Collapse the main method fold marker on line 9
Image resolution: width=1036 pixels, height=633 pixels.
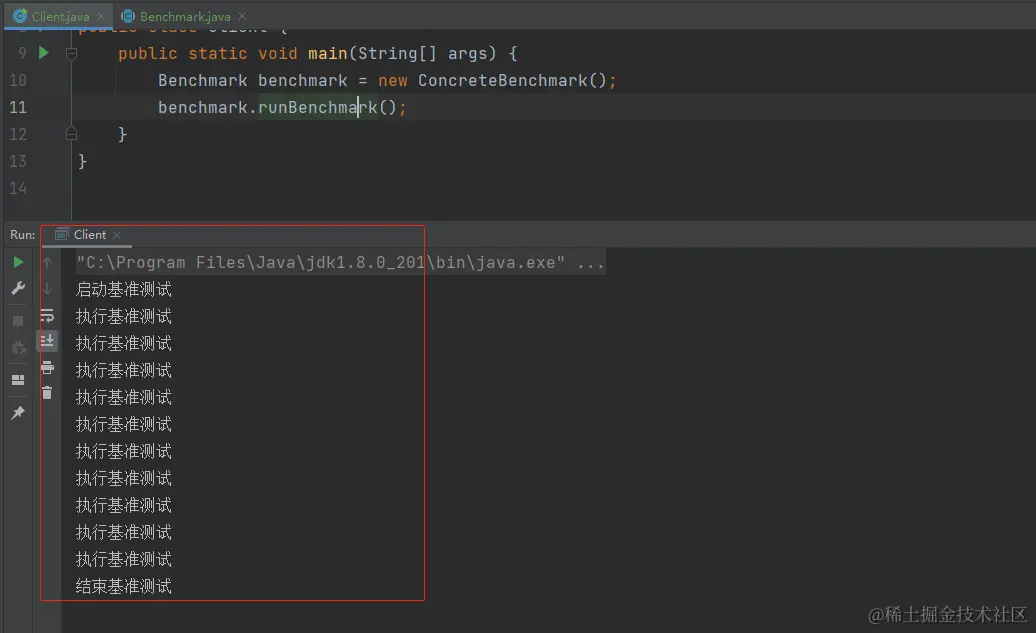tap(71, 54)
